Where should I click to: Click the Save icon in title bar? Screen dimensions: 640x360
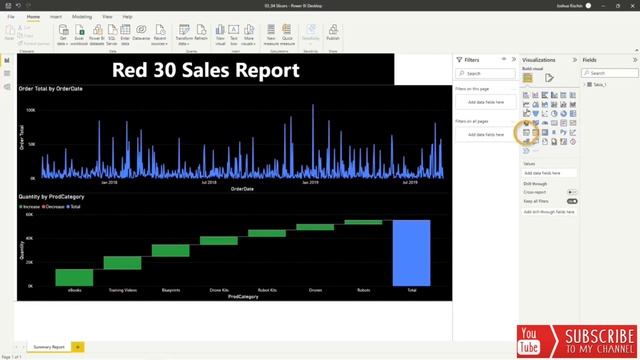(x=8, y=6)
